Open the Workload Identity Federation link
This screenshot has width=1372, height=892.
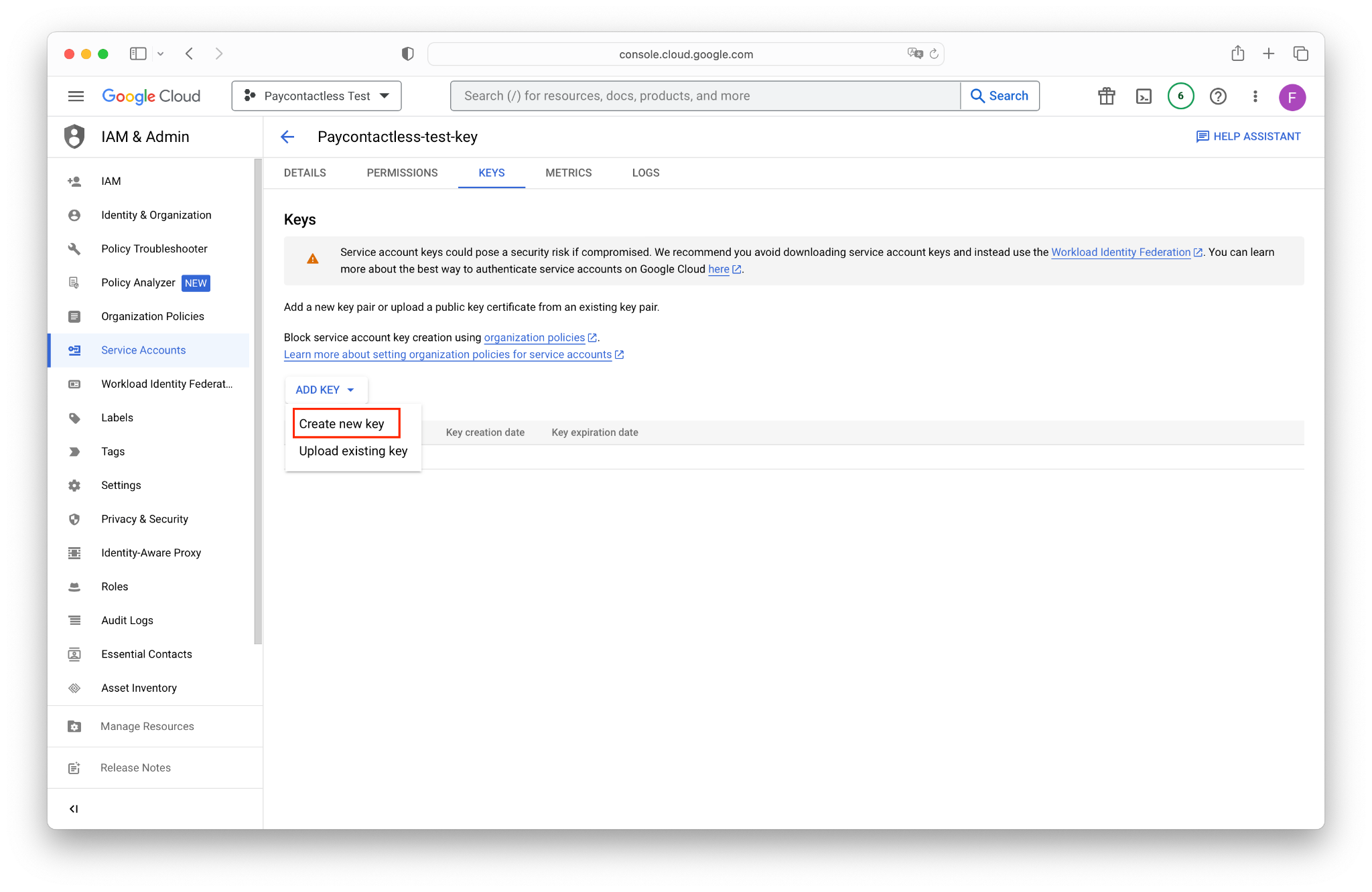(x=1121, y=252)
